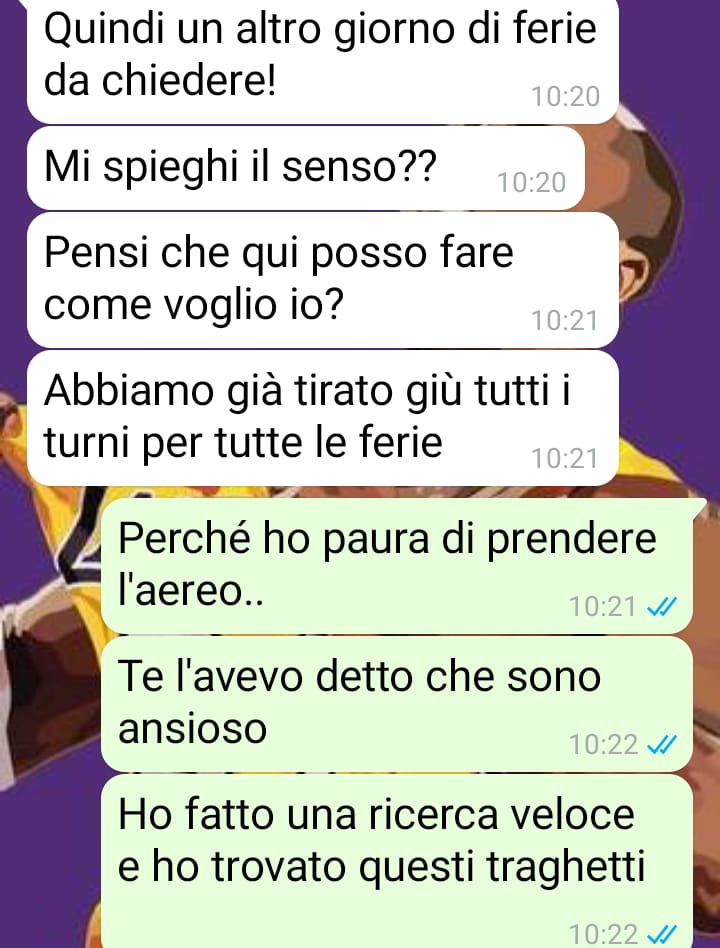The height and width of the screenshot is (948, 720).
Task: Select the 'Quindi un altro giorno di ferie' message
Action: [323, 60]
